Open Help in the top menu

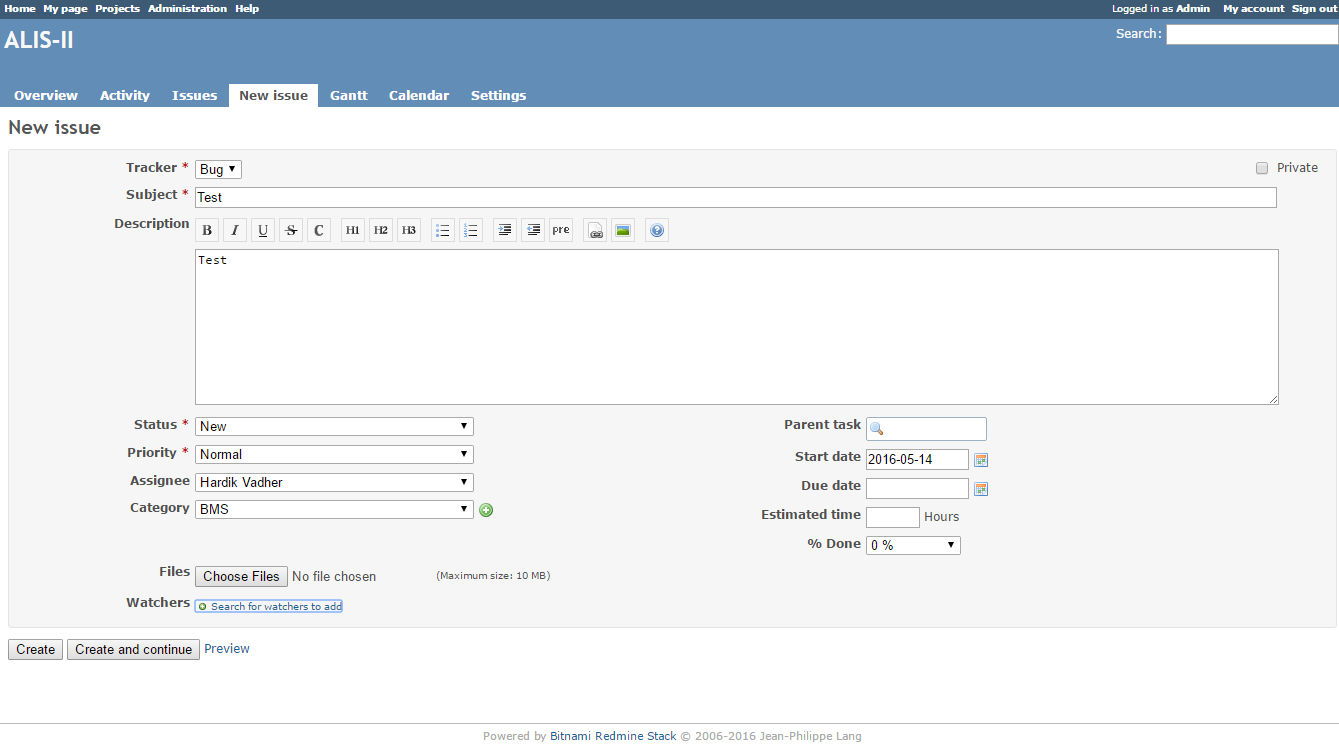247,8
